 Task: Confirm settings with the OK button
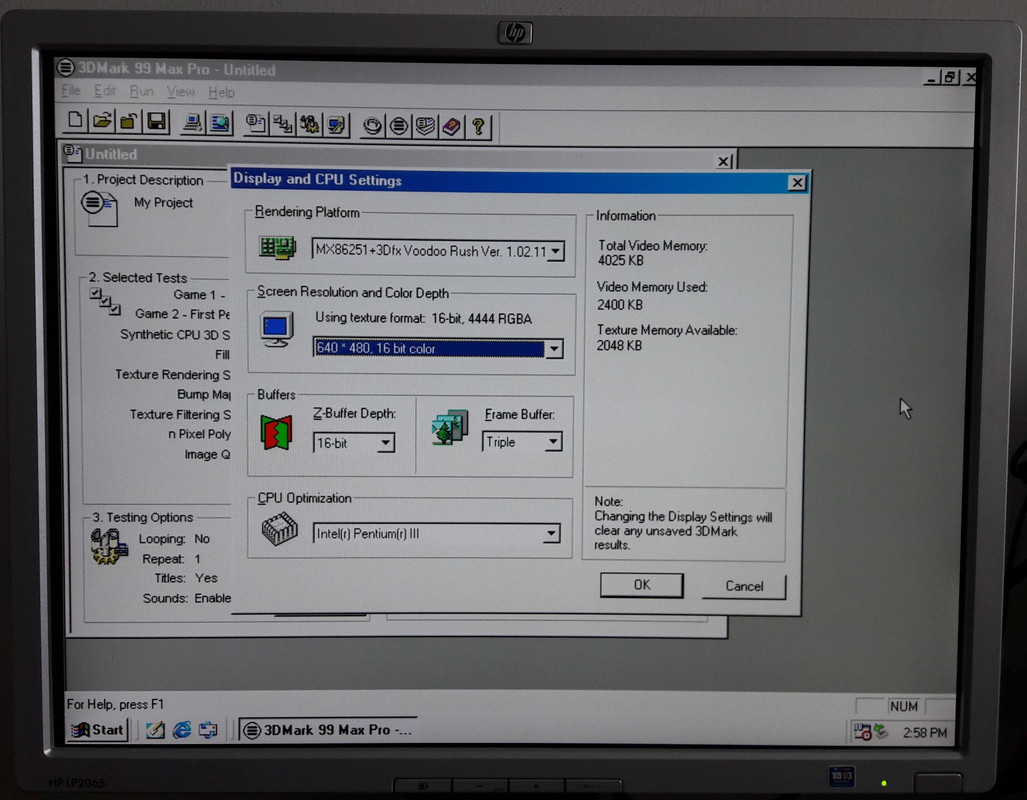pos(642,585)
